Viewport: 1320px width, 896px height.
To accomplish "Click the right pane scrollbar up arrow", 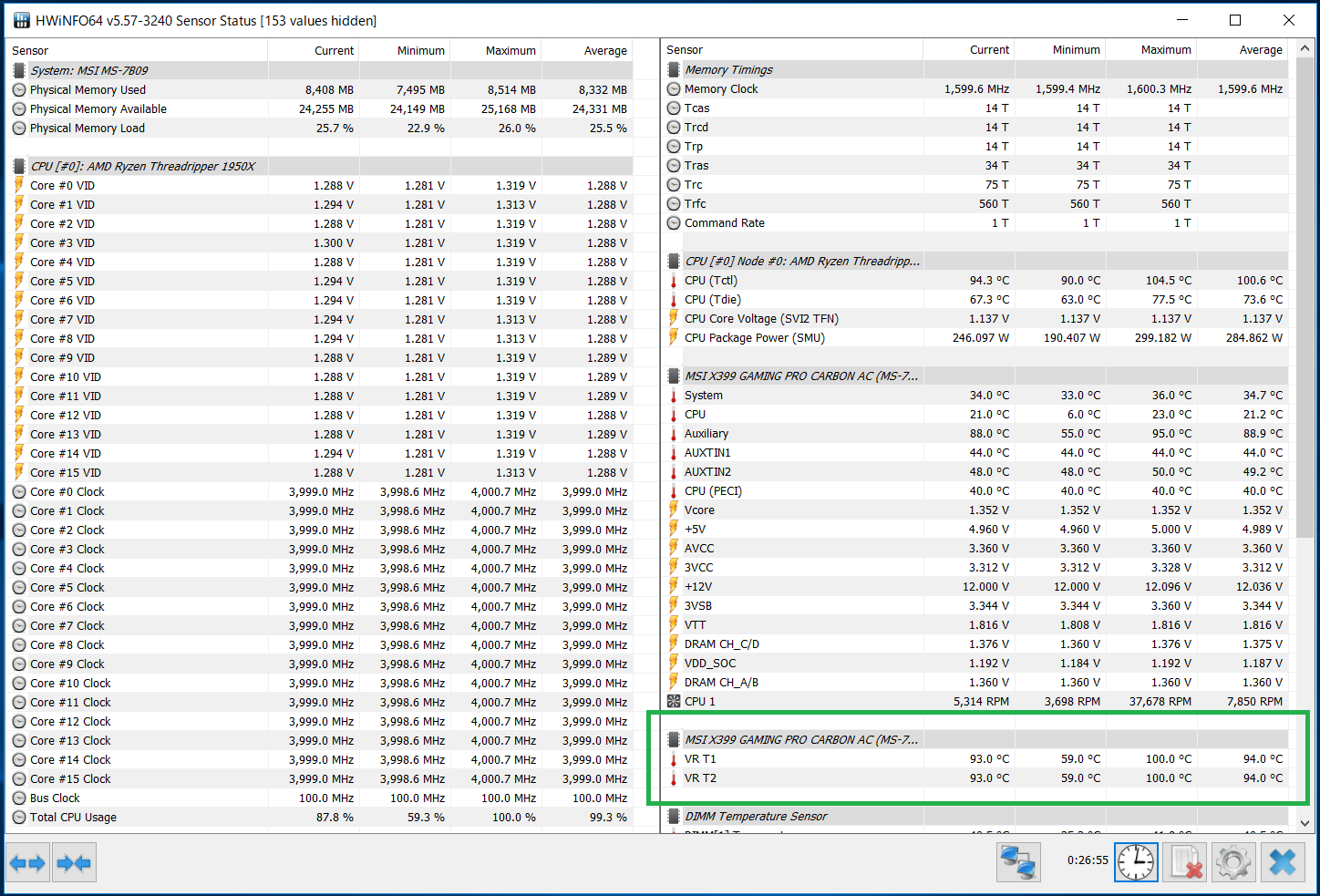I will [x=1305, y=48].
